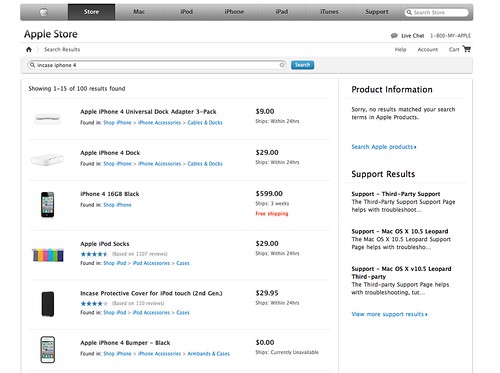500x373 pixels.
Task: Click Armbands & Cases under the iPhone 4 Bumper
Action: (x=208, y=354)
